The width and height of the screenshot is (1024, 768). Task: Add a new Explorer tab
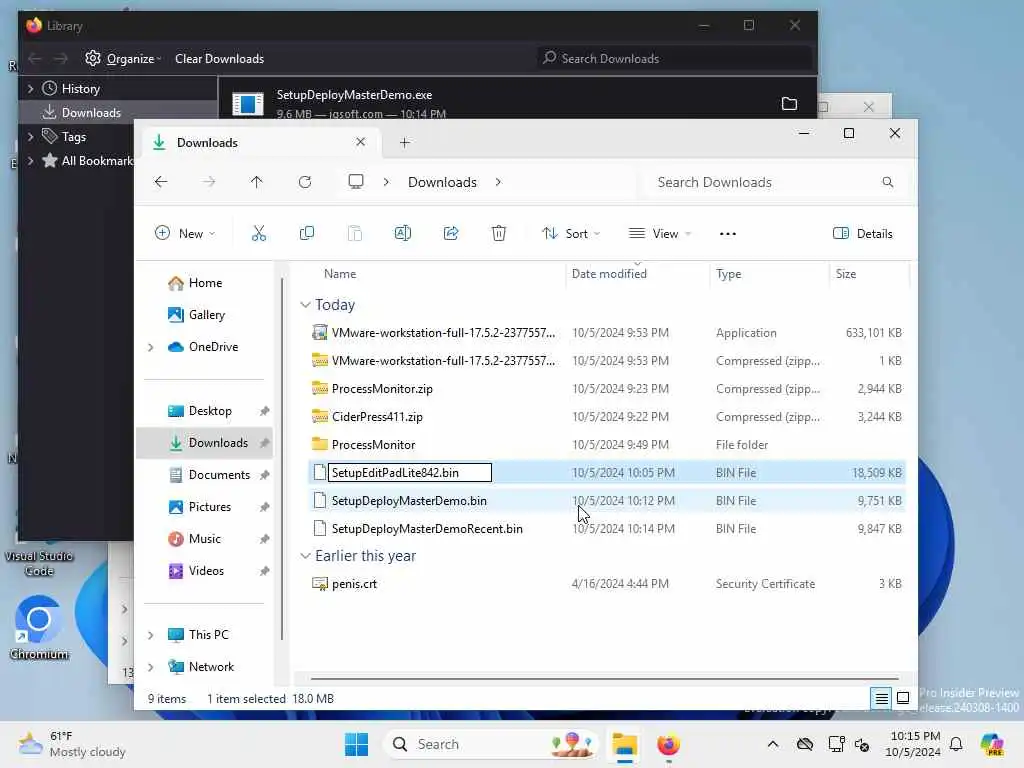(x=405, y=142)
